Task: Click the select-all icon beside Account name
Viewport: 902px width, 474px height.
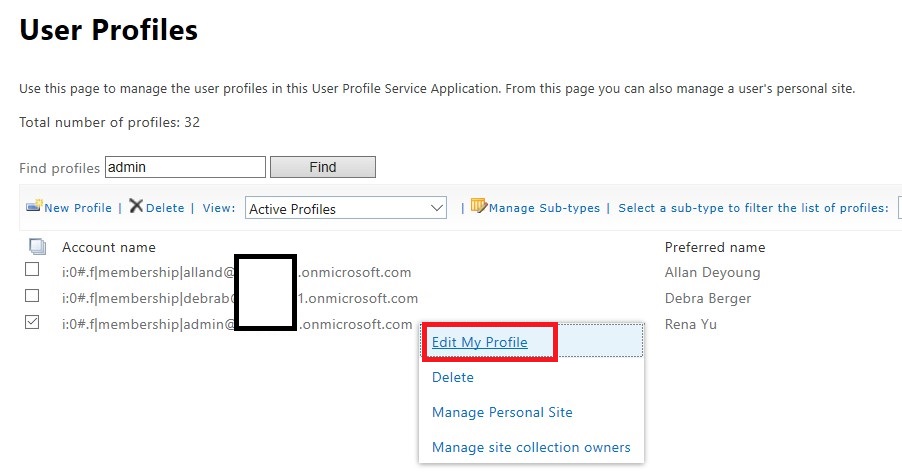Action: 37,247
